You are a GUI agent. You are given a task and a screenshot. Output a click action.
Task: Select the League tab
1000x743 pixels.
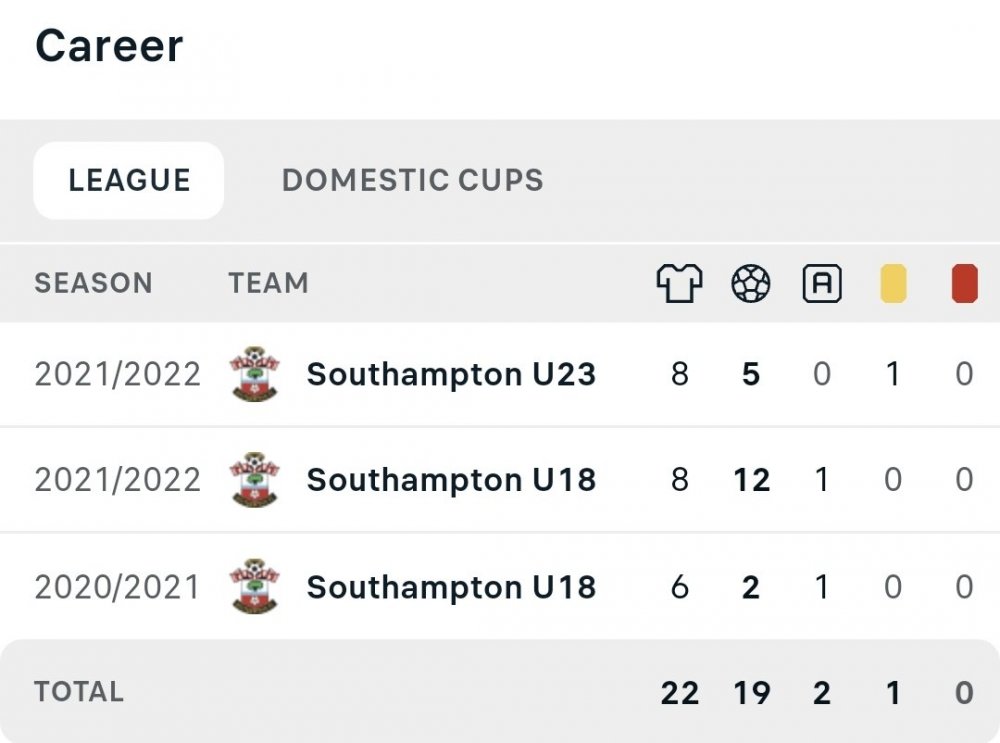tap(129, 180)
